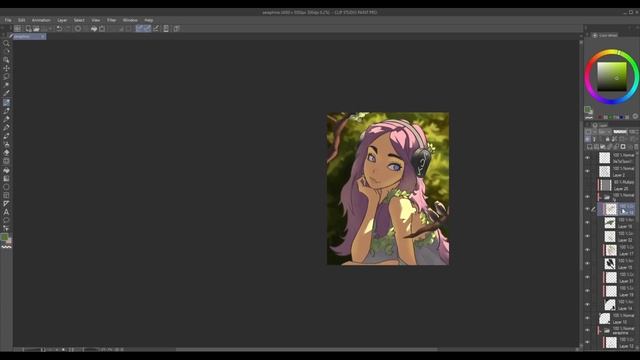640x360 pixels.
Task: Hide Layer 17 via eye icon
Action: 588,250
